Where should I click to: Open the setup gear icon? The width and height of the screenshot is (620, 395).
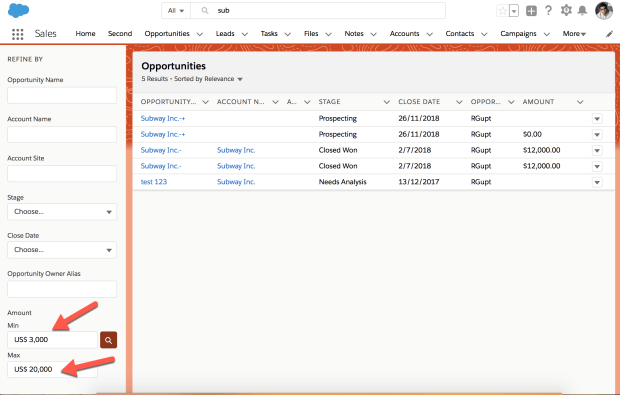point(566,10)
